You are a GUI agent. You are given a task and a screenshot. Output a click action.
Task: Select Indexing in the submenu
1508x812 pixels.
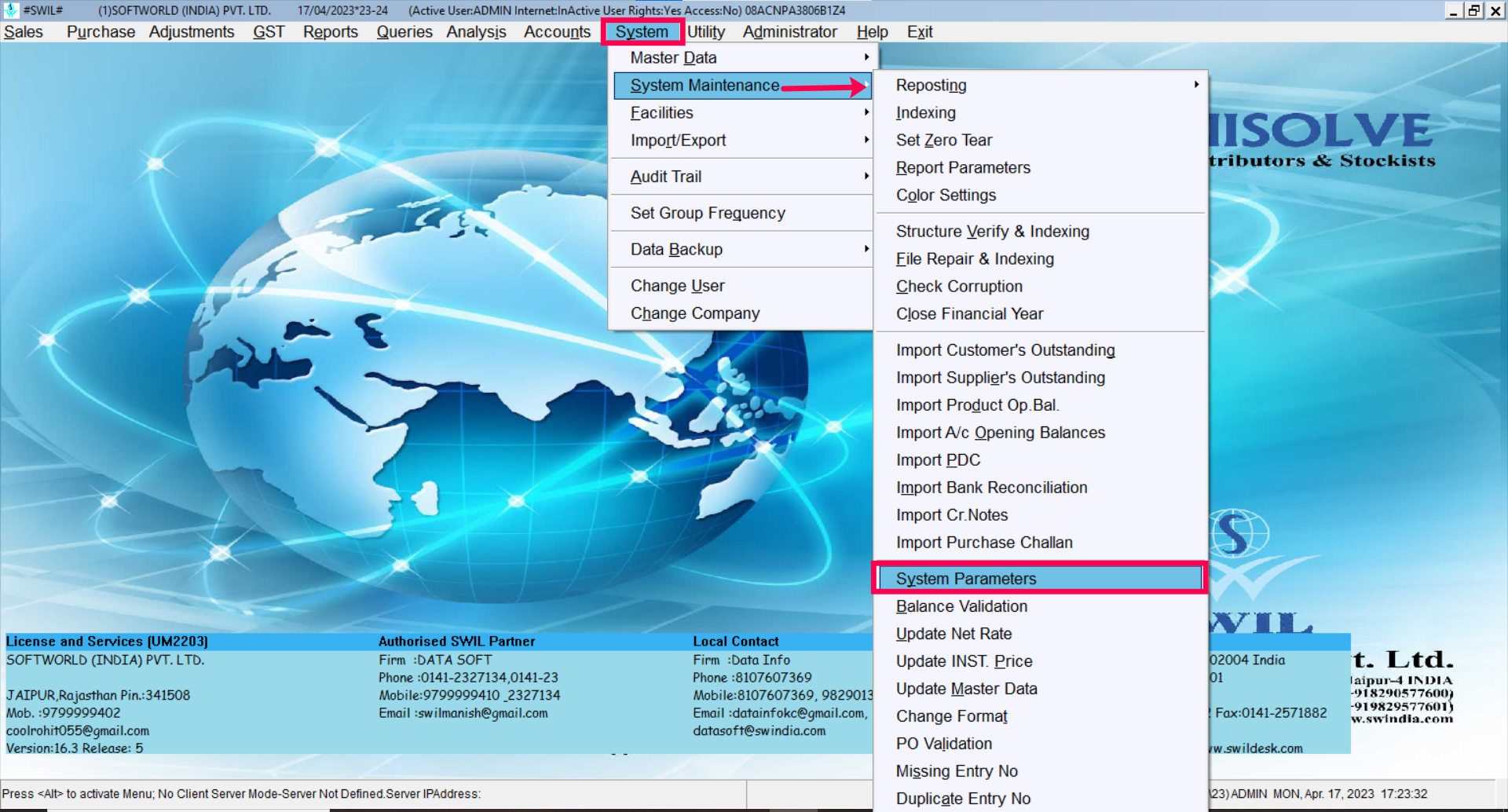click(1041, 113)
